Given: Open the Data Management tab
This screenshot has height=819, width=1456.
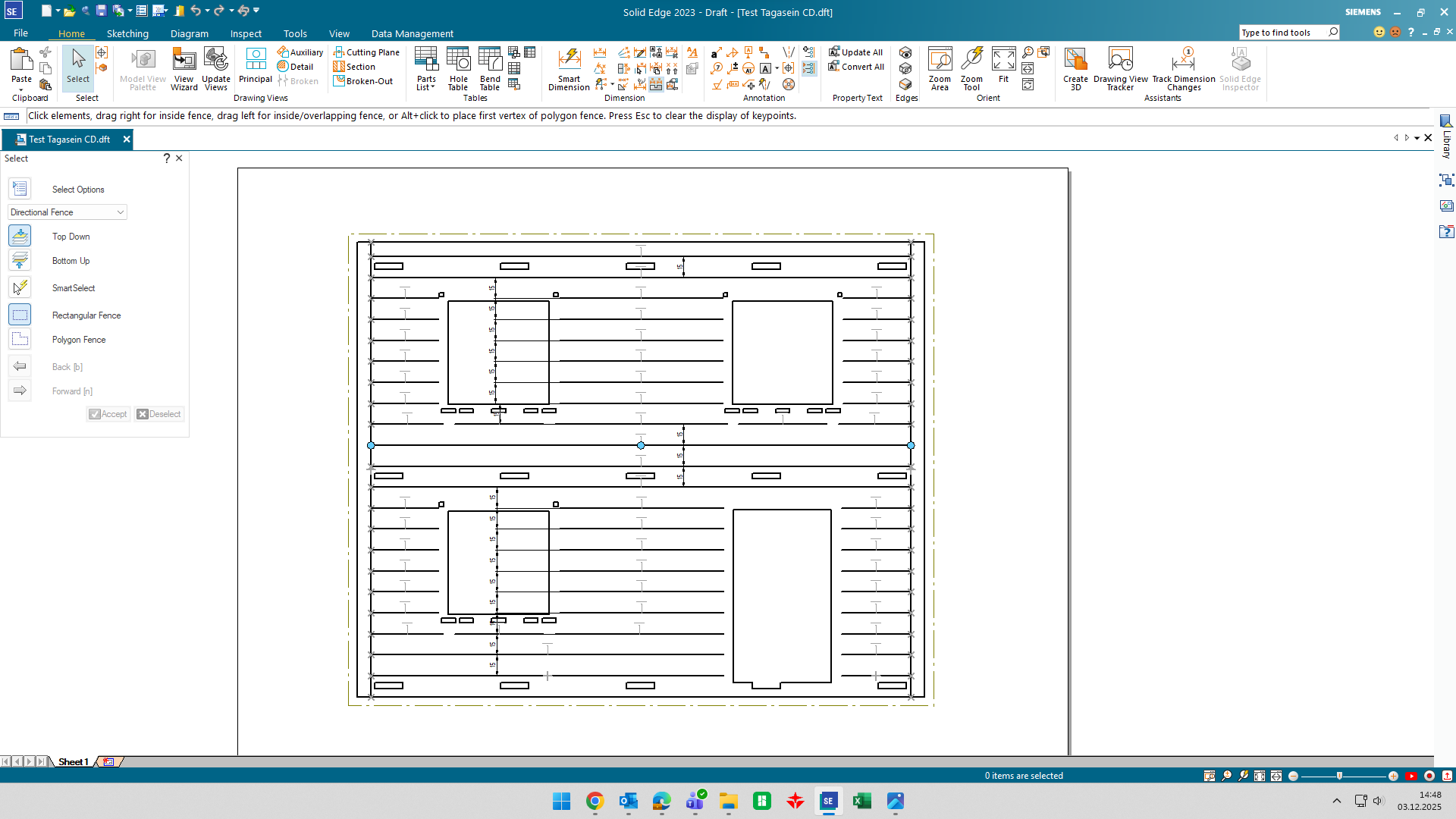Looking at the screenshot, I should coord(412,33).
